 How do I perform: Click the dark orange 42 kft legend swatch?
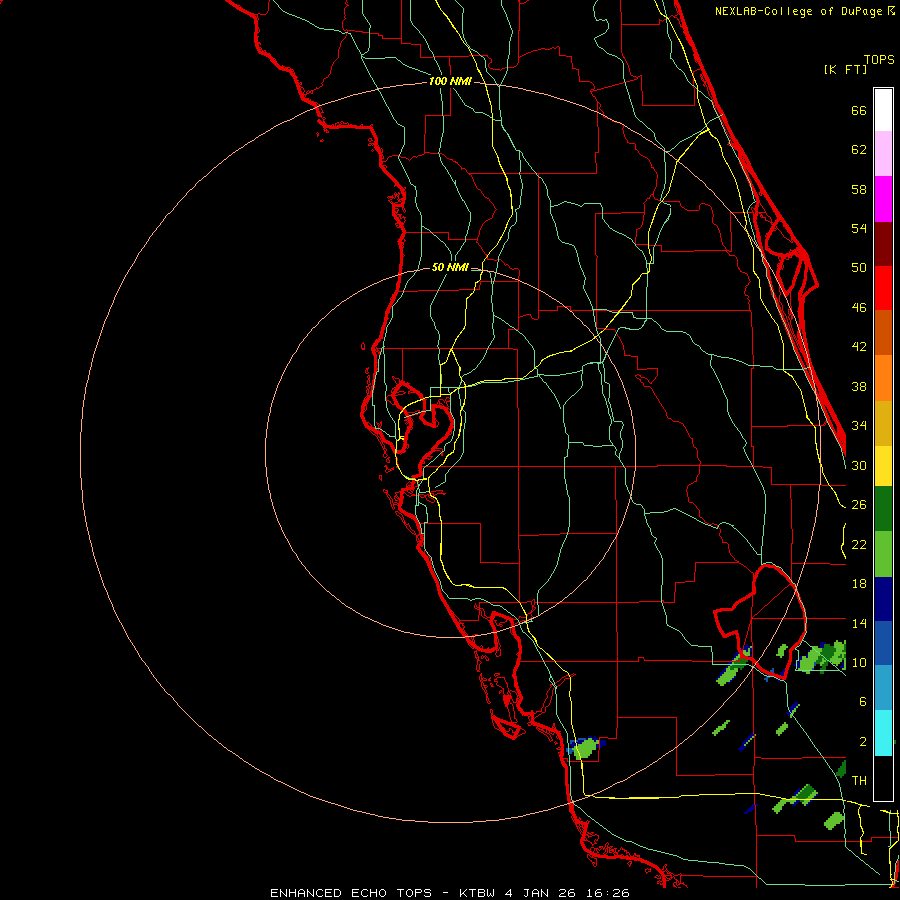(883, 332)
